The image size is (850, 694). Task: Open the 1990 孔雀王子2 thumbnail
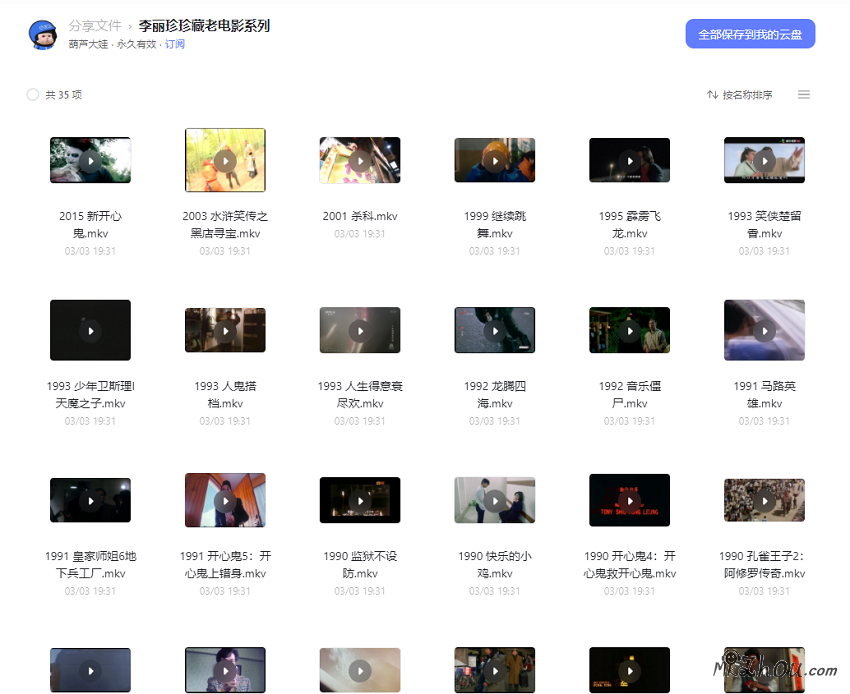(764, 500)
